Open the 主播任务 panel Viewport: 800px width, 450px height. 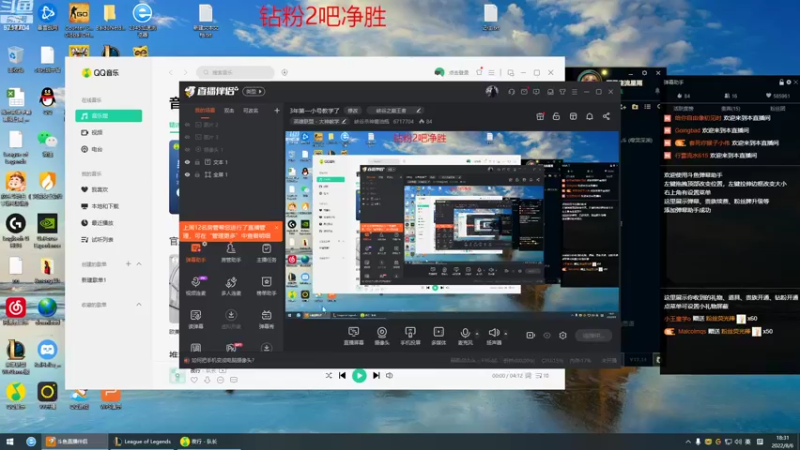[x=266, y=253]
